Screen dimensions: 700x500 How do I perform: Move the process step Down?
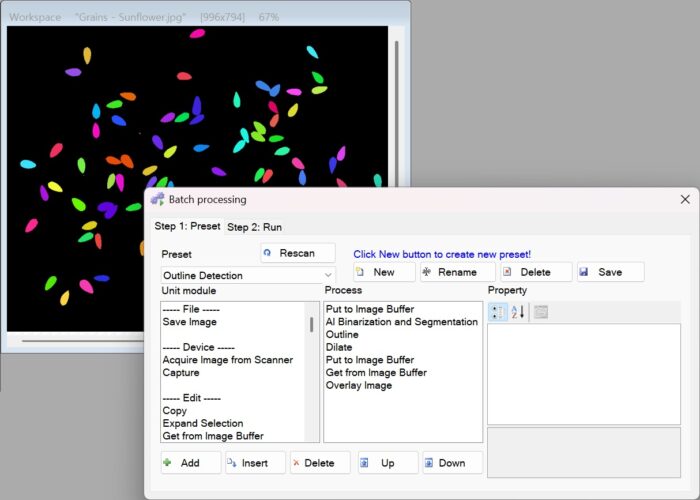point(452,463)
